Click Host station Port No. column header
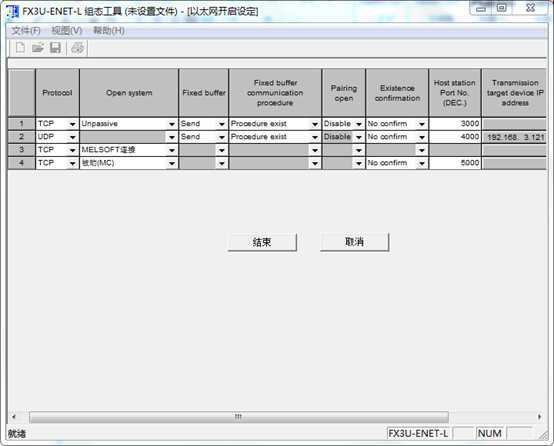Screen dimensions: 554x446 455,93
